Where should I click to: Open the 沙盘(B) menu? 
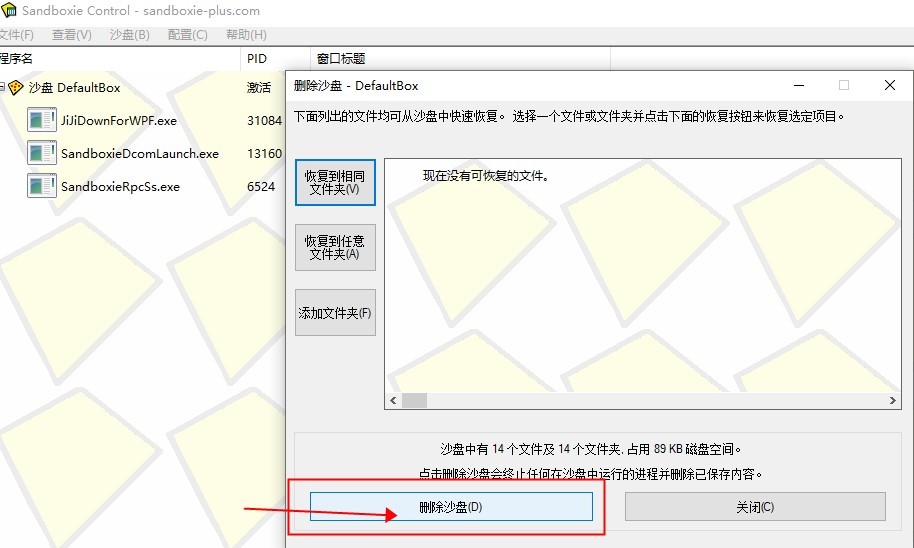129,35
